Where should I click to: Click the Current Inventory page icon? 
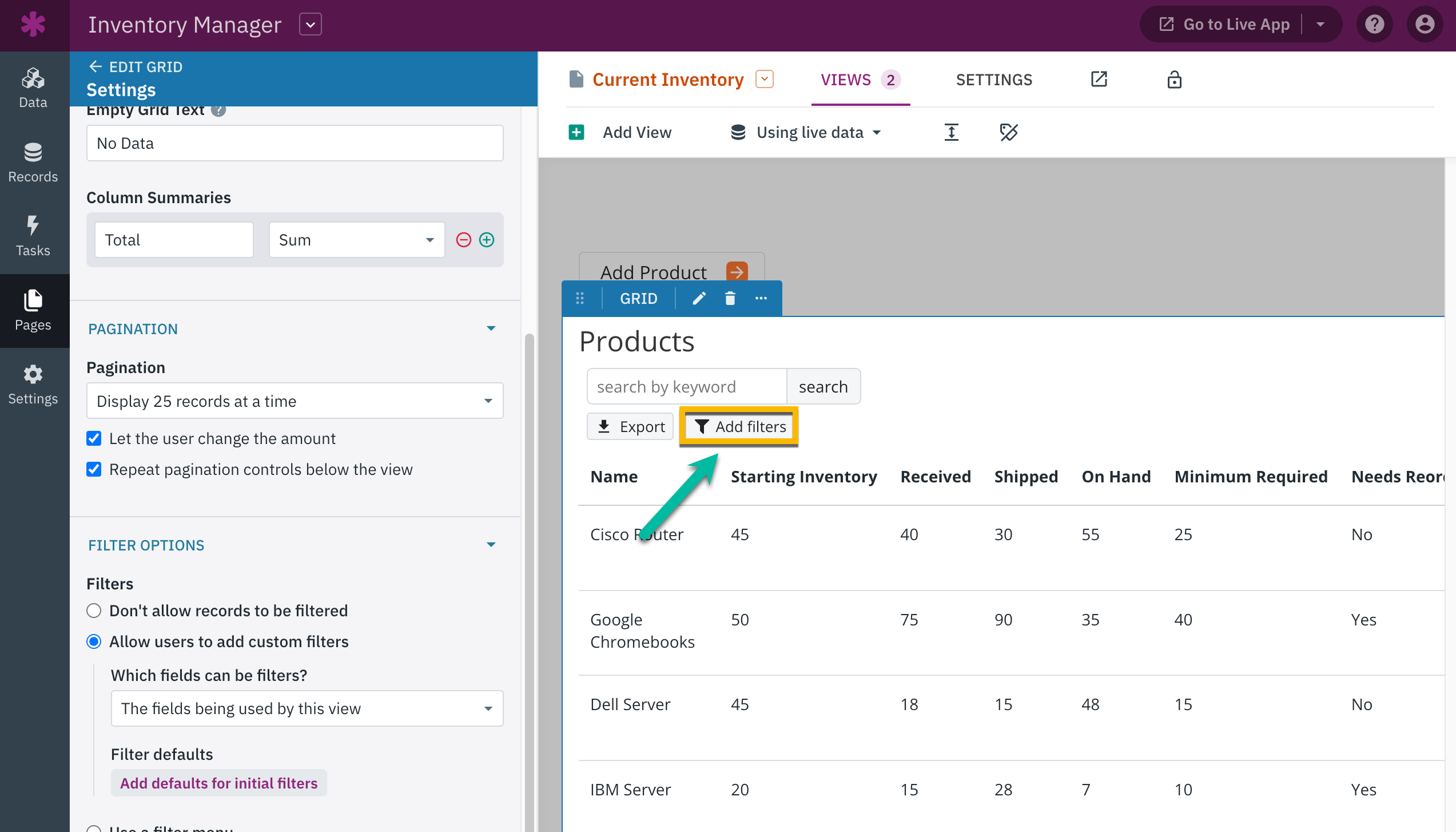coord(576,80)
